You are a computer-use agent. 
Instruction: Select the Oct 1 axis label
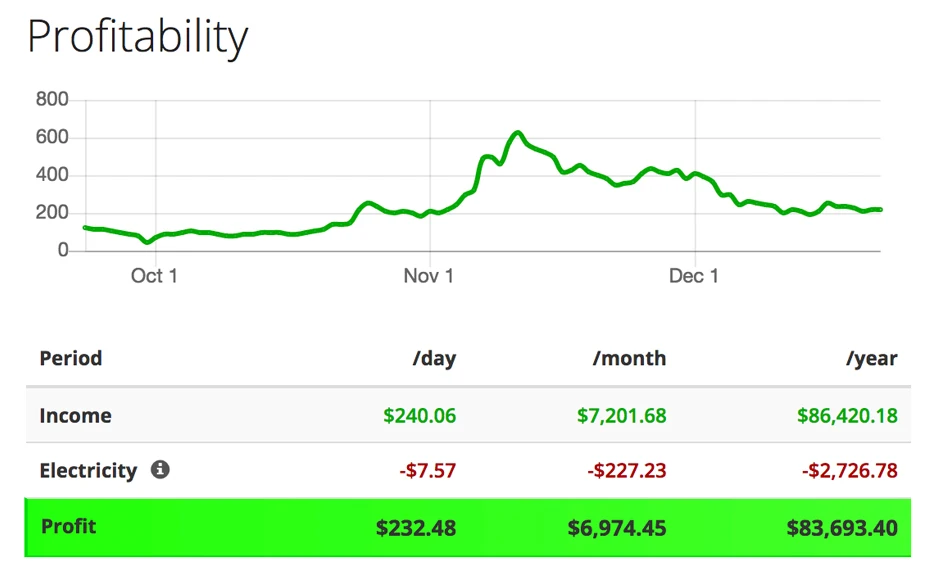coord(154,276)
